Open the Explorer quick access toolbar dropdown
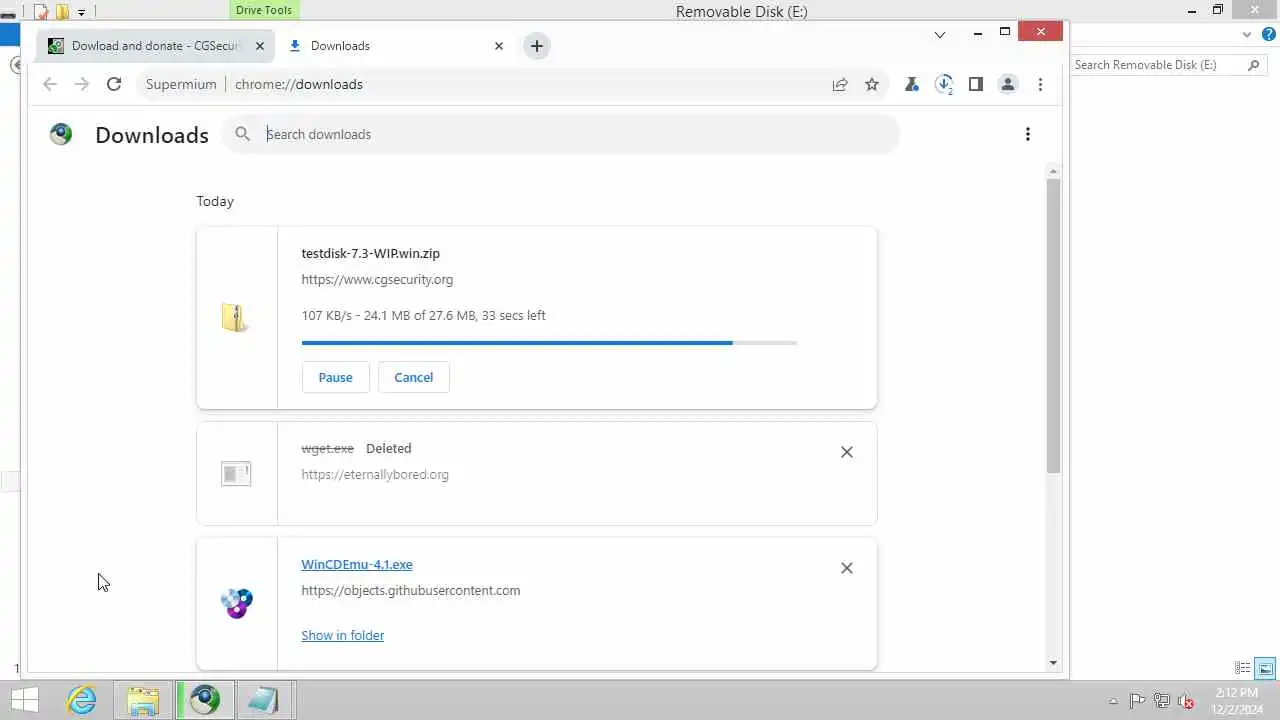1280x720 pixels. 81,12
